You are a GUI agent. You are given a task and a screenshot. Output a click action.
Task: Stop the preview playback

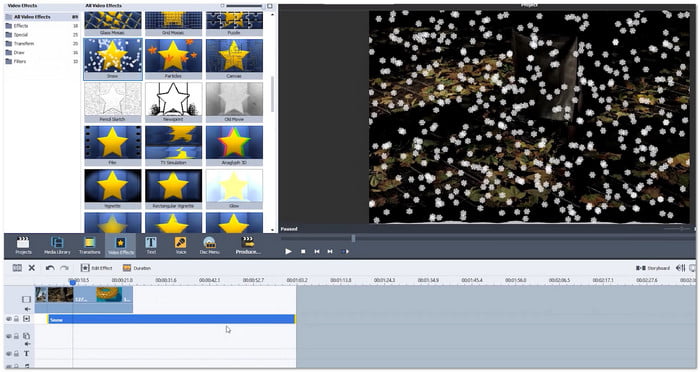[303, 251]
